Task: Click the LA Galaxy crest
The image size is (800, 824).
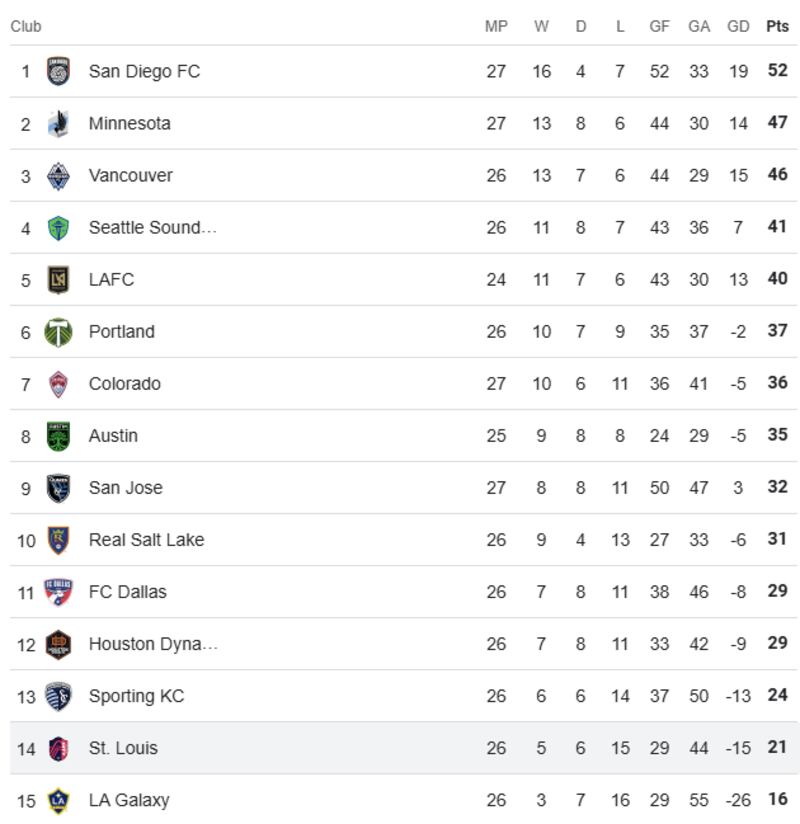Action: tap(59, 800)
